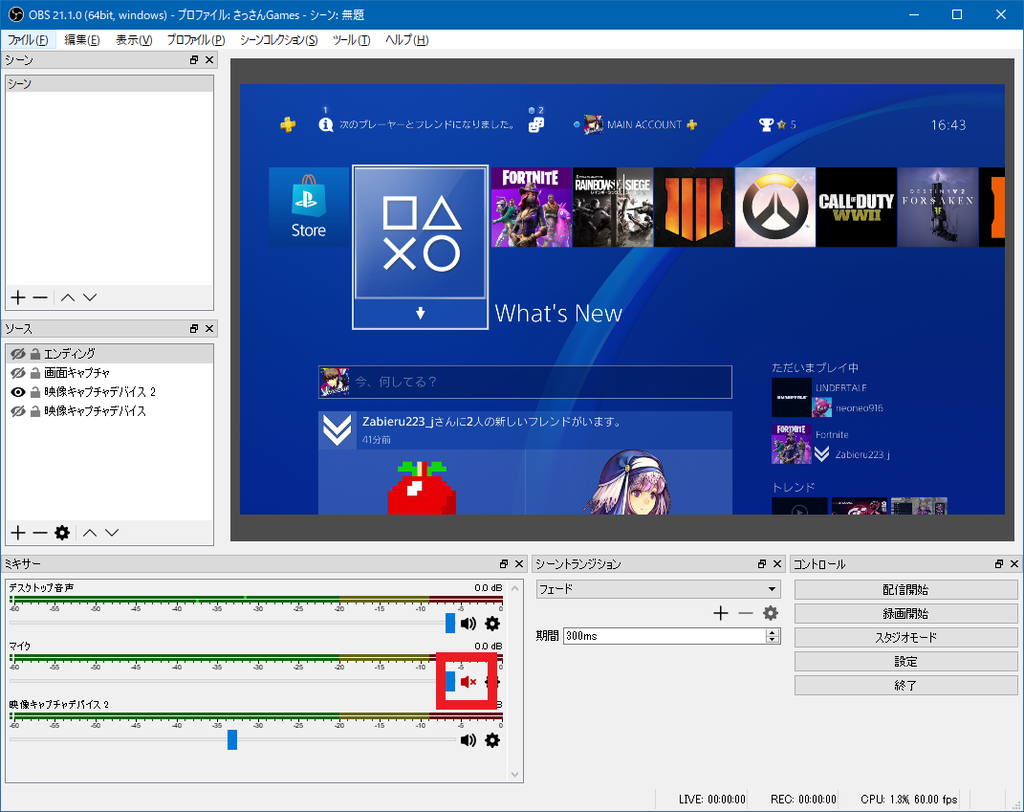Select エンディング source row

click(109, 354)
